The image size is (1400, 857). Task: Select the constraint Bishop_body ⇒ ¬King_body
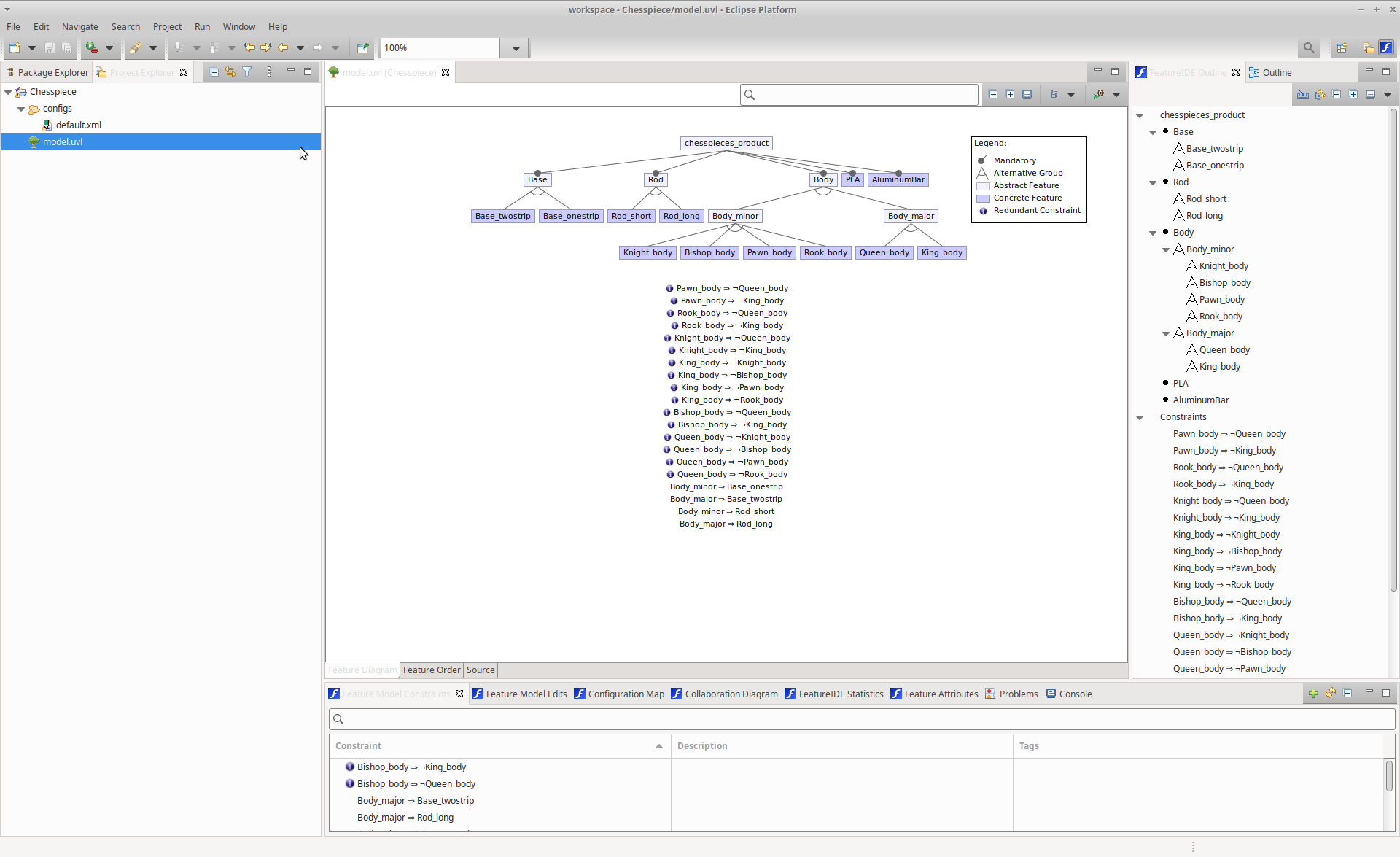pos(412,767)
